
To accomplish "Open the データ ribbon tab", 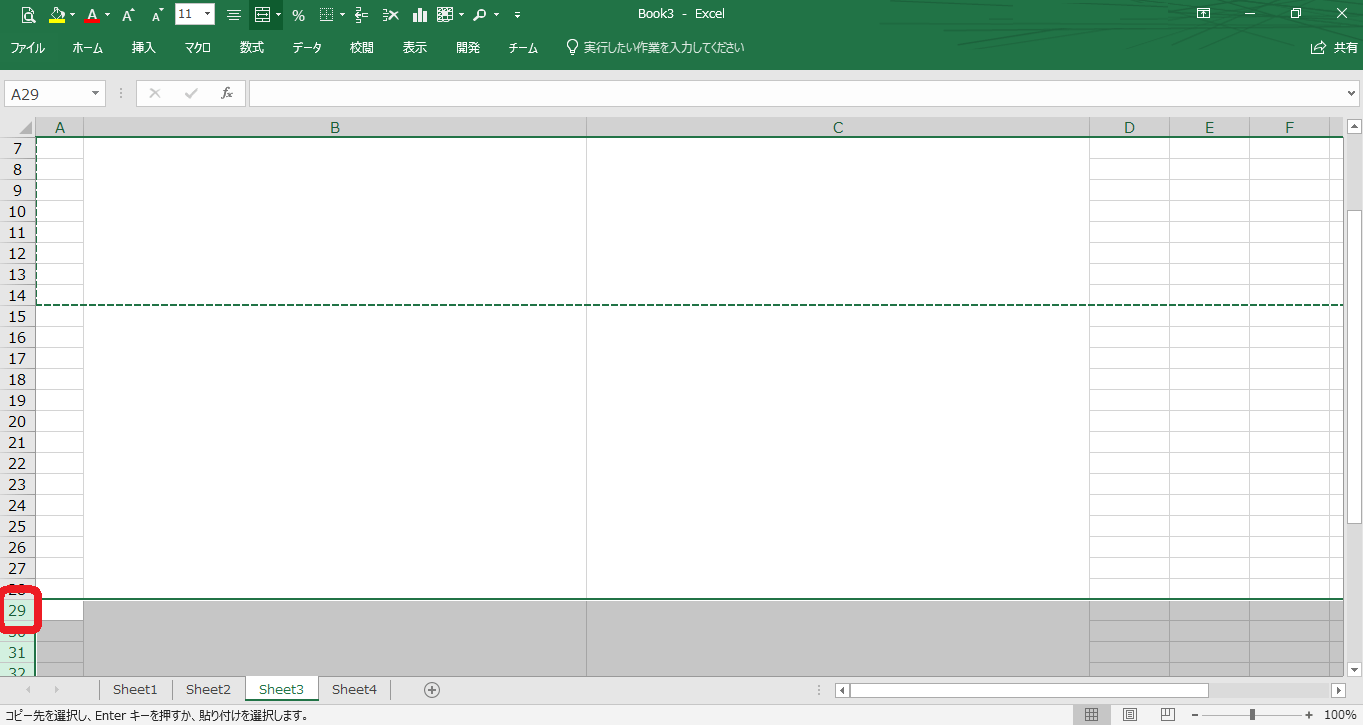I will [307, 48].
